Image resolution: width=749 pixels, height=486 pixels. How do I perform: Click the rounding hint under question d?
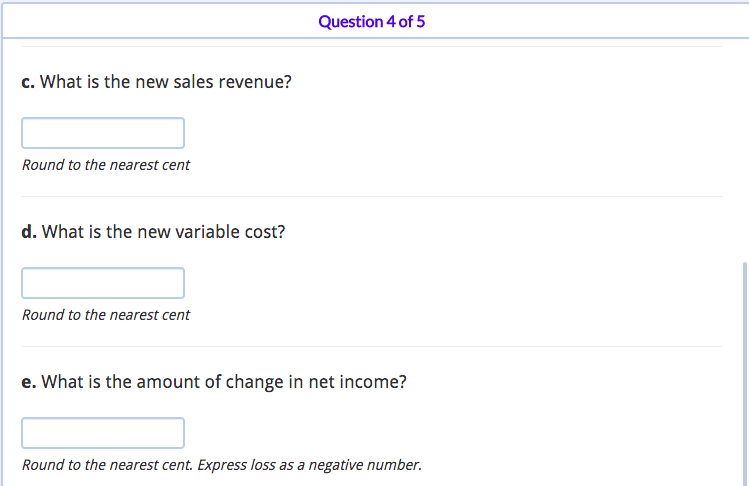coord(106,315)
